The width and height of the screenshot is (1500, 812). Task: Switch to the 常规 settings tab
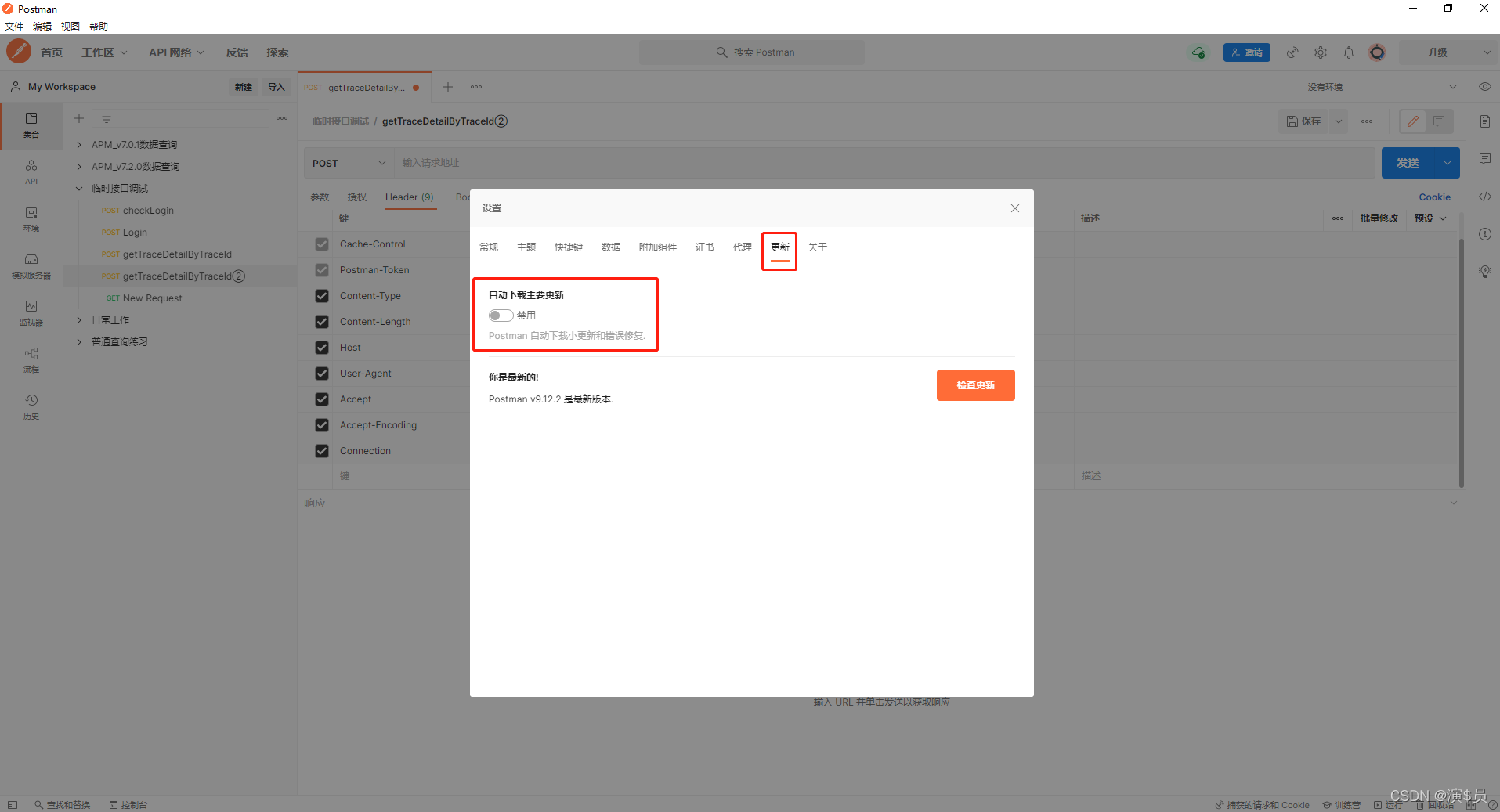[489, 247]
